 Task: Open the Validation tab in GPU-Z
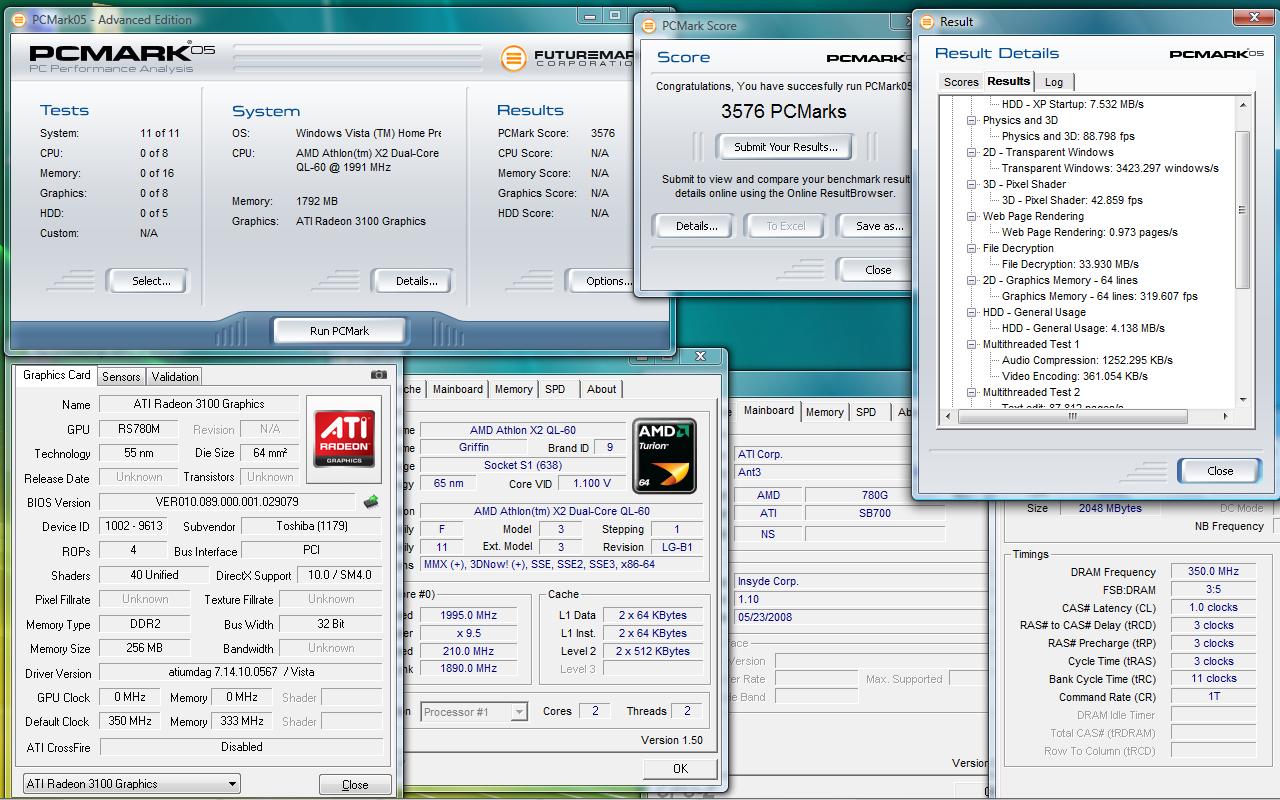coord(175,377)
